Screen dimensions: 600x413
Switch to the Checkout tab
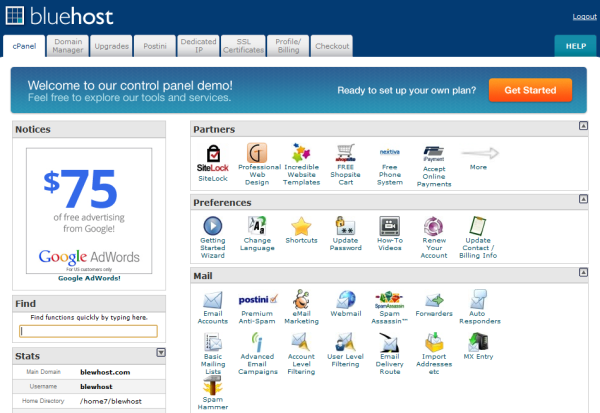tap(332, 46)
